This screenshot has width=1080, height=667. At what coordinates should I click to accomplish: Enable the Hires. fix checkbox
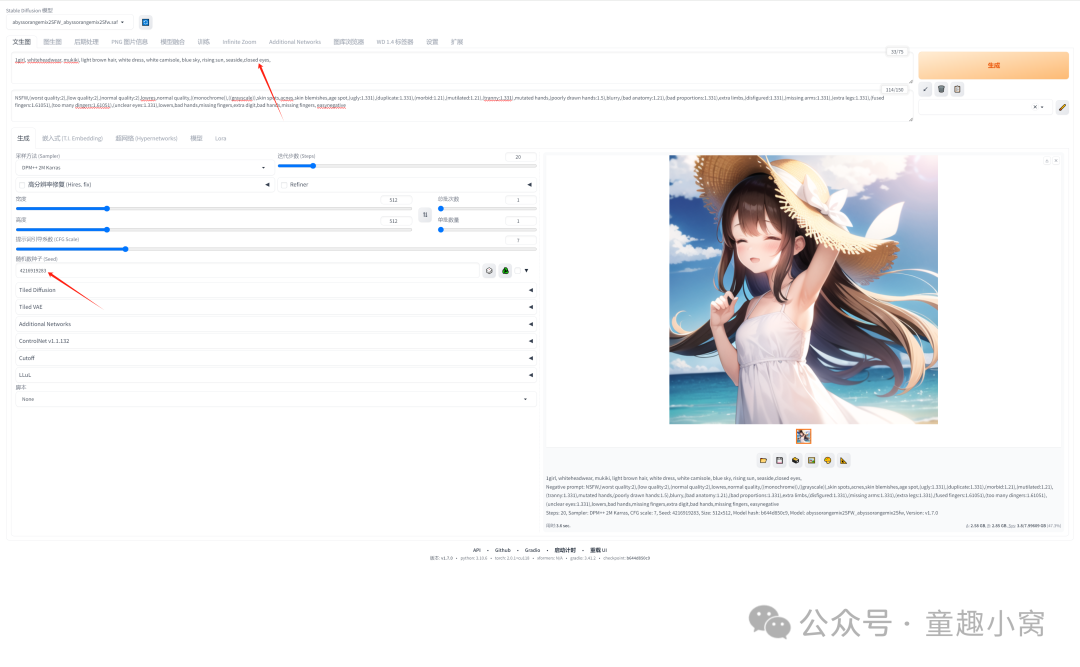[22, 185]
